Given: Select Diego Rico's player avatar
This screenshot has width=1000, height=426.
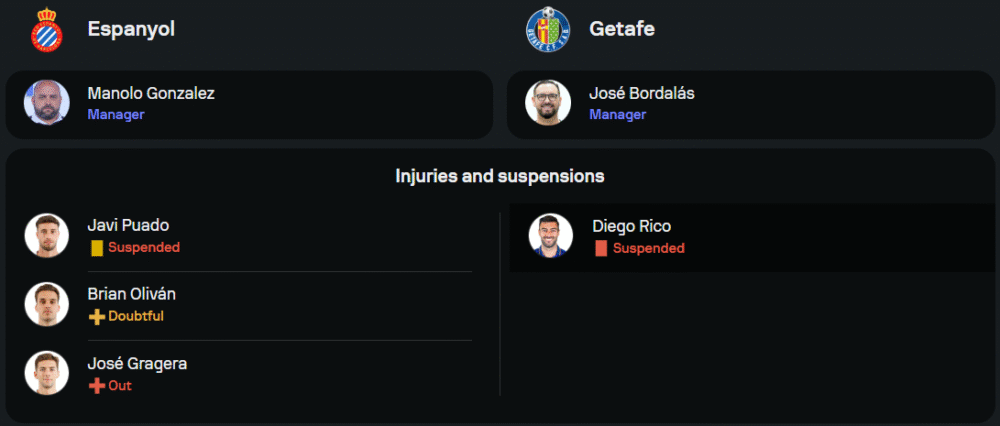Looking at the screenshot, I should (551, 236).
